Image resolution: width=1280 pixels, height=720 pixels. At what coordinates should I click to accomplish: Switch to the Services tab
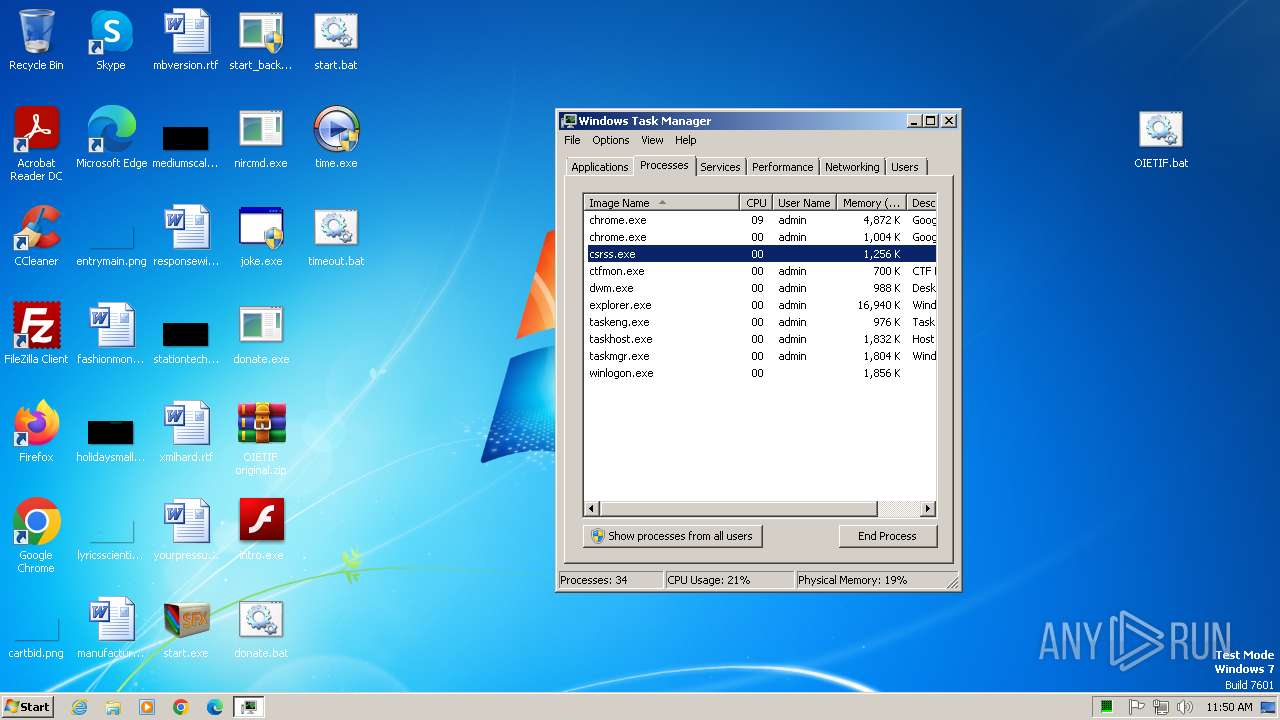click(x=720, y=167)
